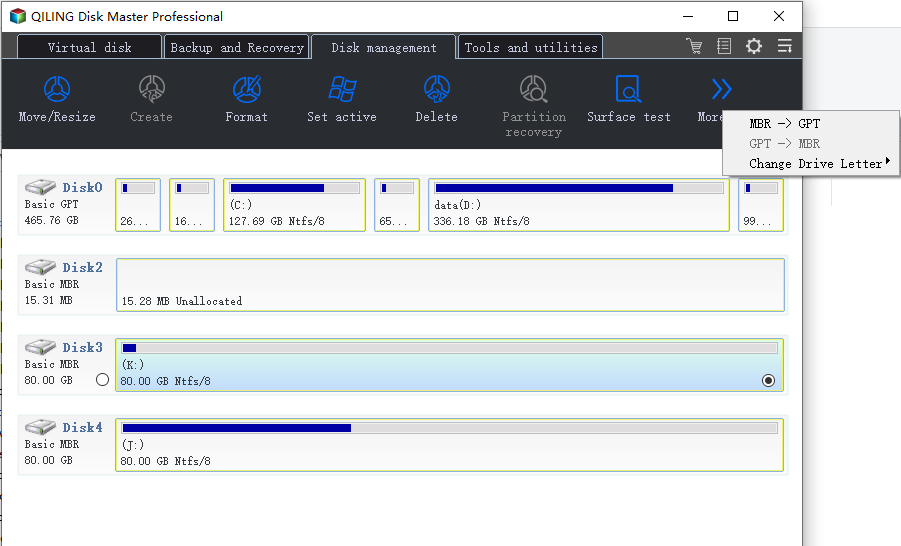Maximize the QILING Disk Master window
Image resolution: width=901 pixels, height=546 pixels.
(x=733, y=16)
